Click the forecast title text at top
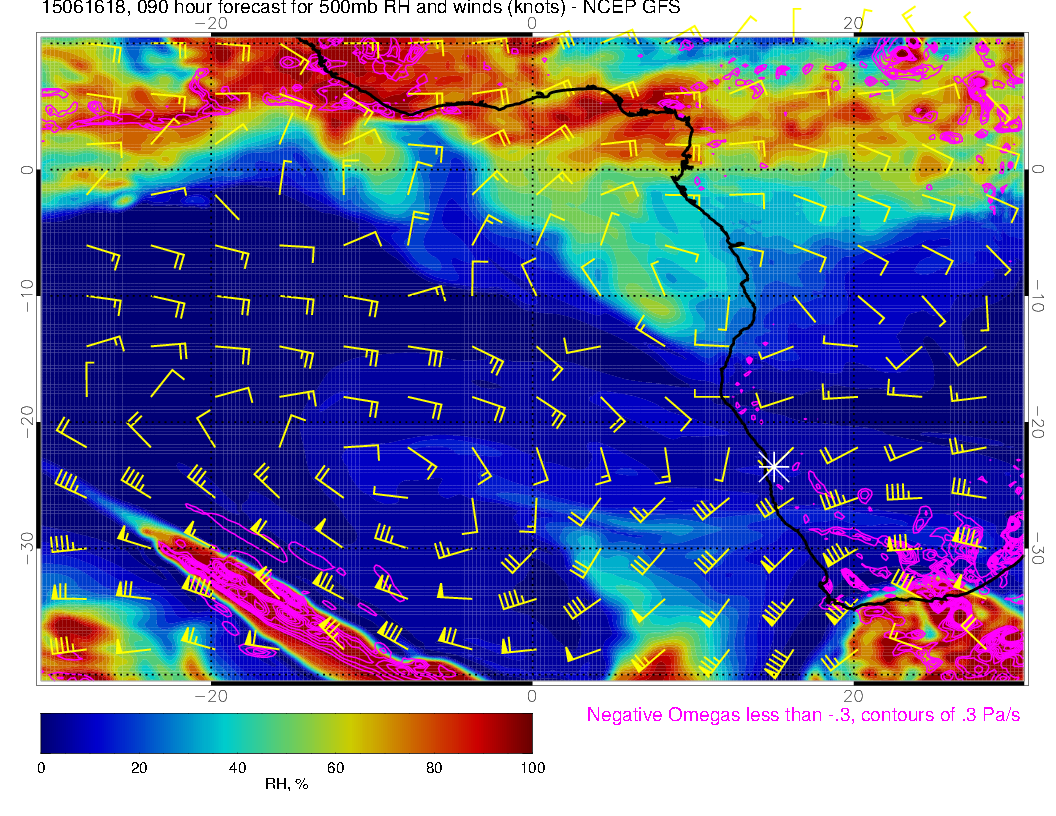This screenshot has width=1056, height=816. (361, 7)
